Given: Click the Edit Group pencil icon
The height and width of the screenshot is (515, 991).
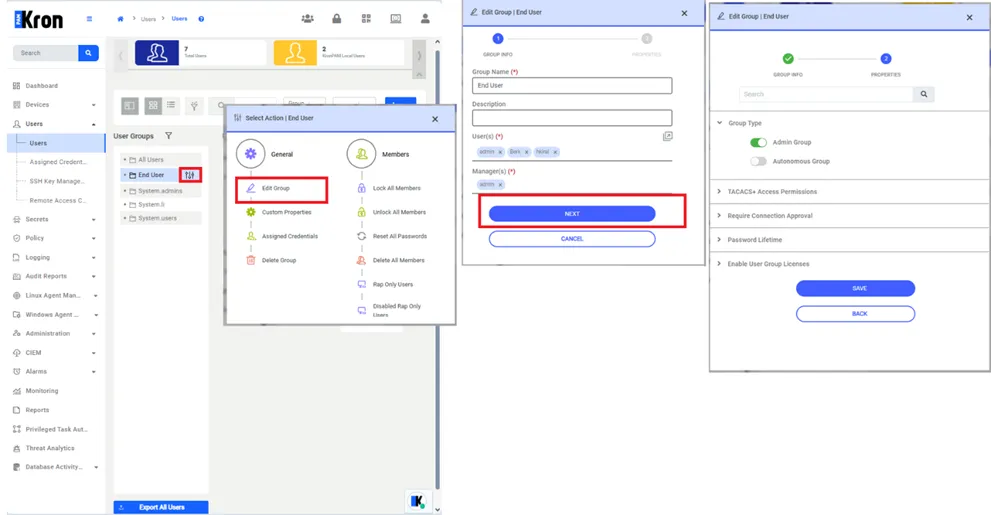Looking at the screenshot, I should (x=251, y=188).
